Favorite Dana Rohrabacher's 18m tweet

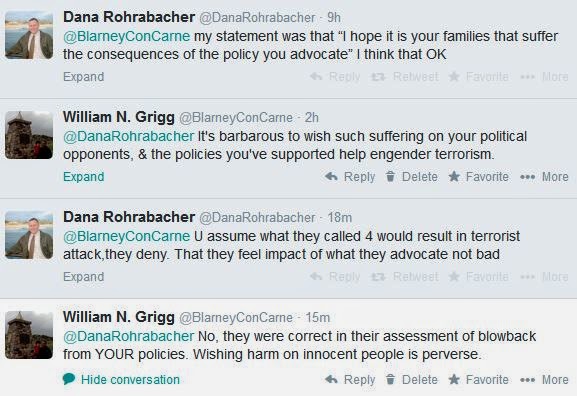coord(478,276)
